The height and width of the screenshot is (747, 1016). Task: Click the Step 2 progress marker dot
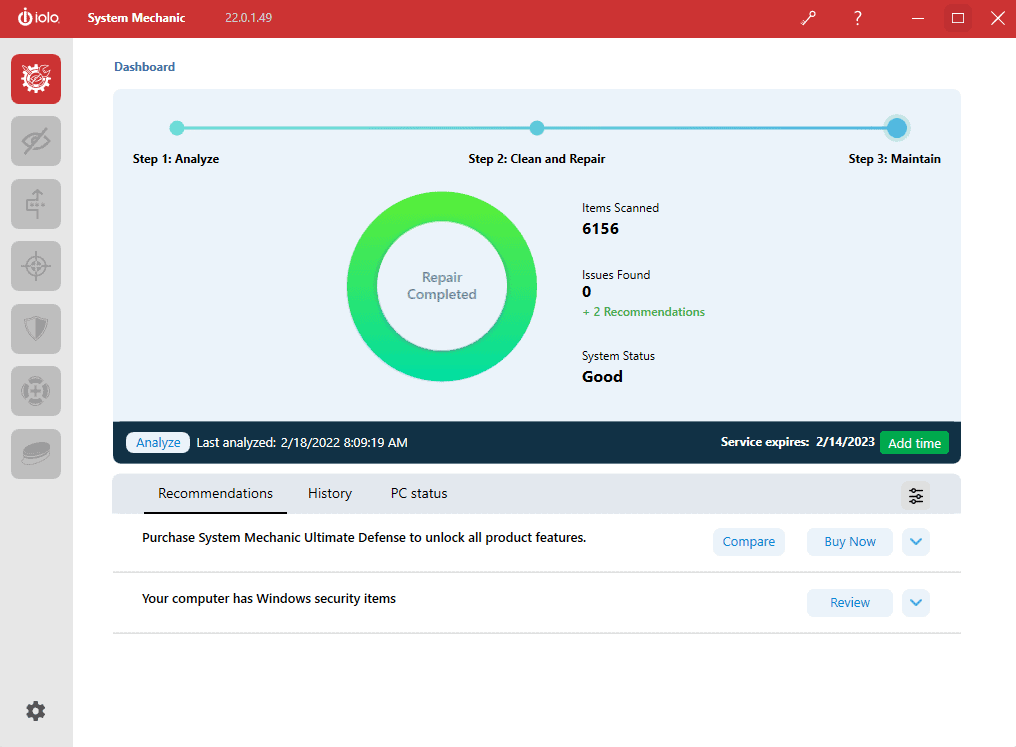tap(537, 128)
